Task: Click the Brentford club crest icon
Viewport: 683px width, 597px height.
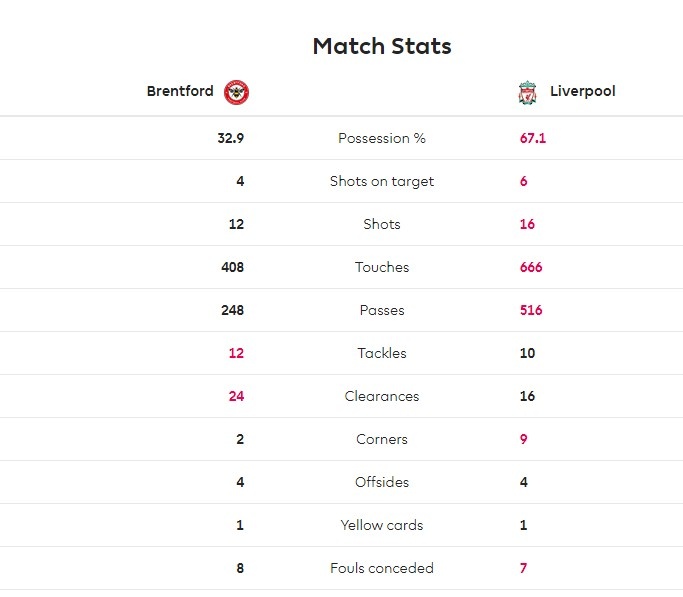Action: [x=237, y=92]
